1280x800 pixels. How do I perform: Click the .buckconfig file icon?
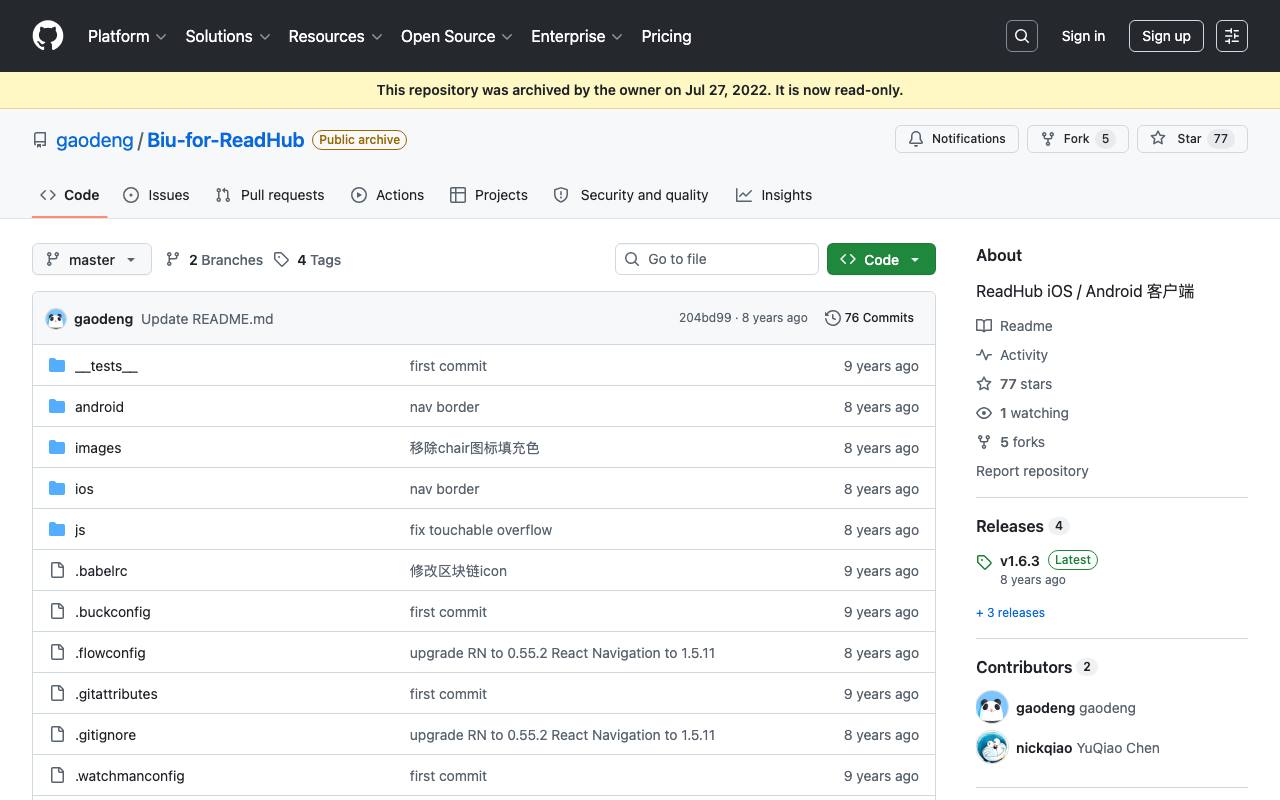(x=57, y=612)
